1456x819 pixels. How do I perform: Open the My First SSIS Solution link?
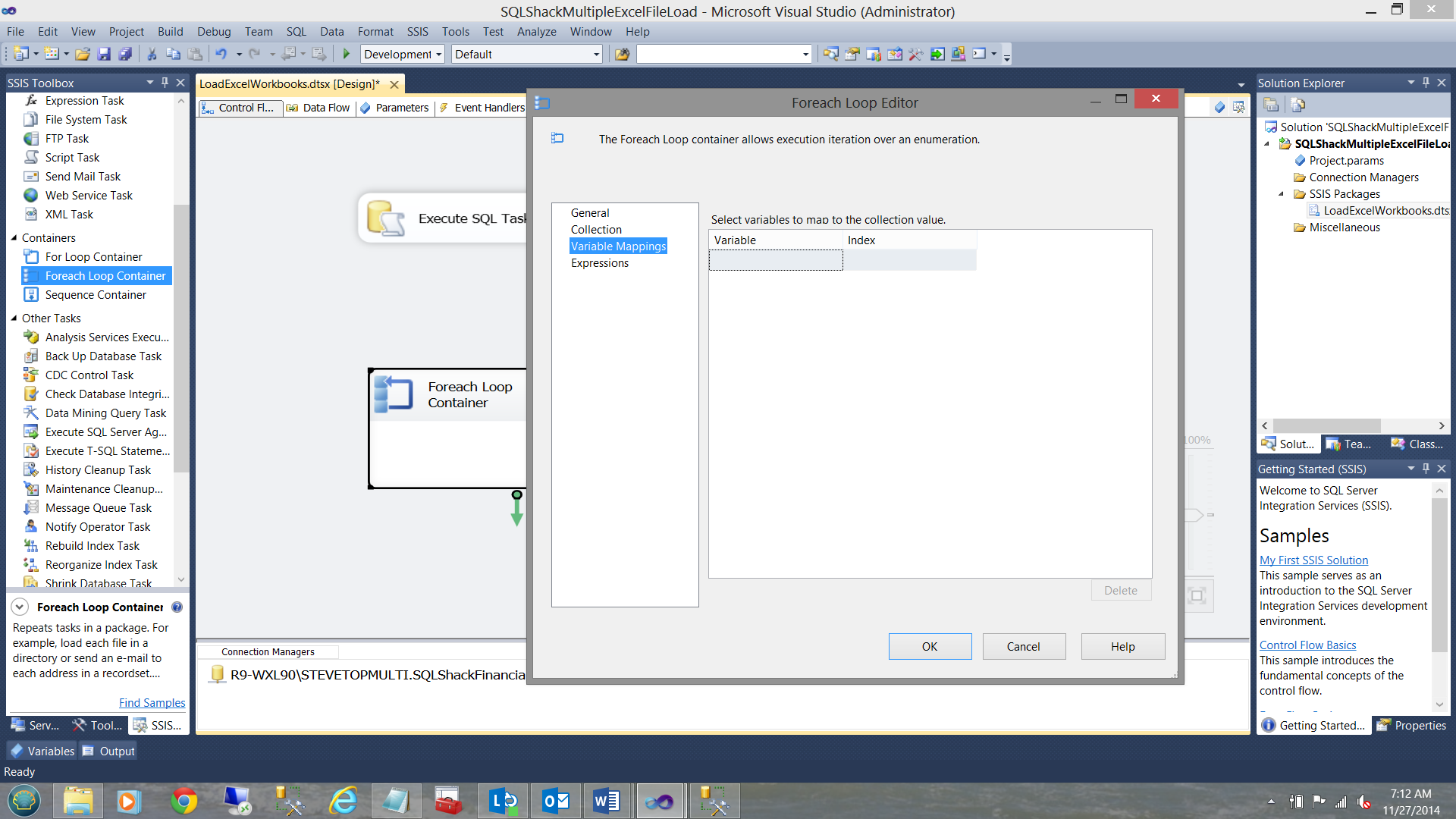(1313, 560)
